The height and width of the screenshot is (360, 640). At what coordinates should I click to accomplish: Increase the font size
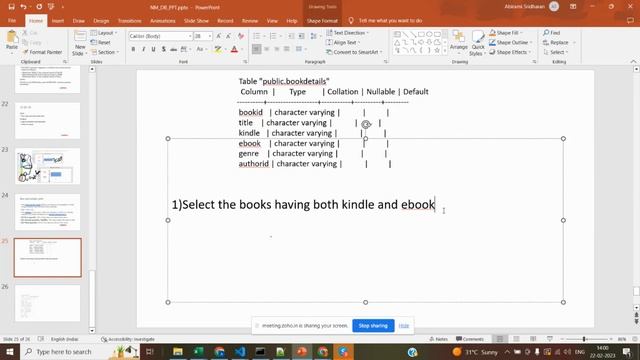coord(219,36)
